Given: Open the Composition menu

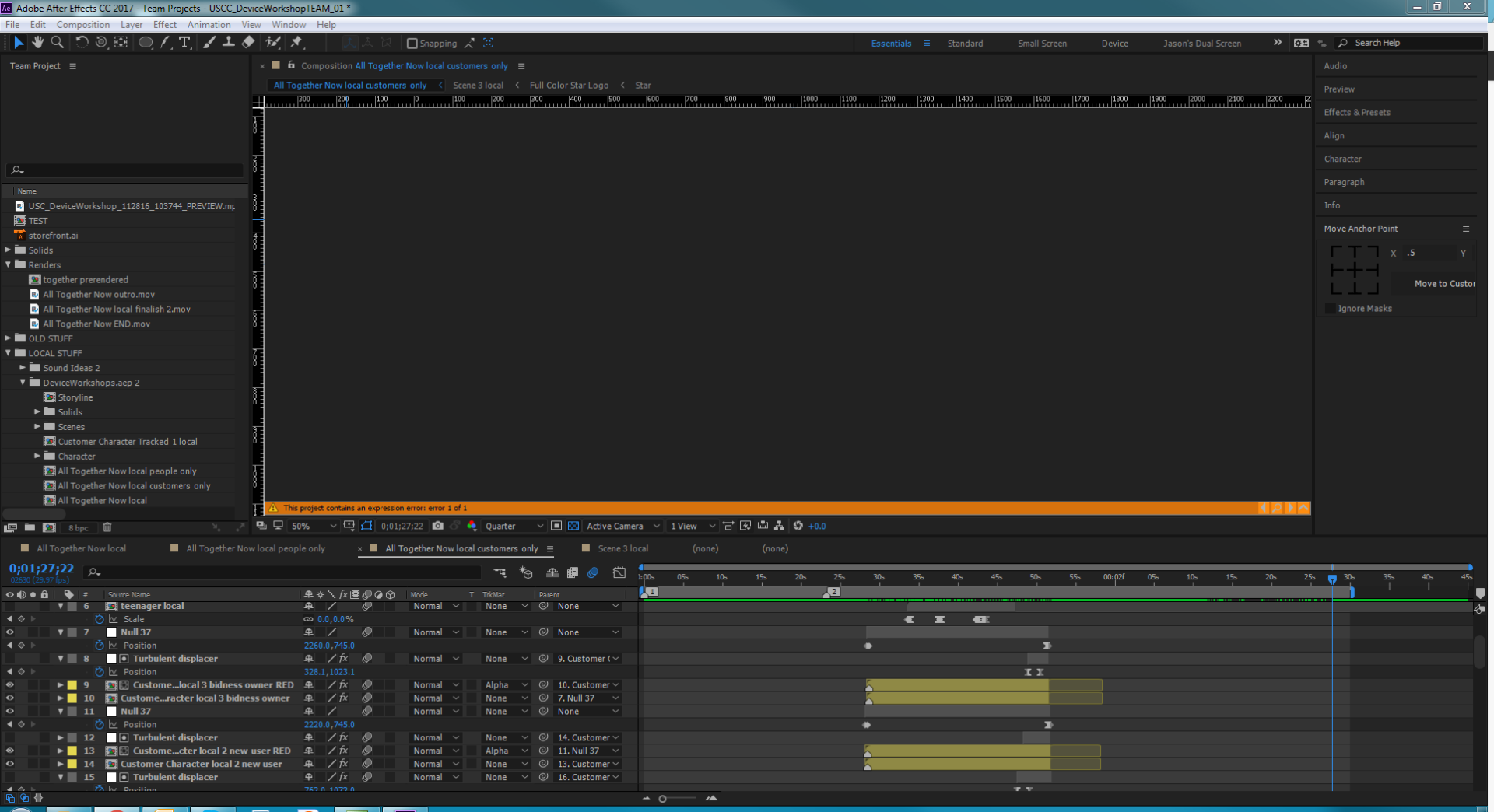Looking at the screenshot, I should pyautogui.click(x=83, y=25).
